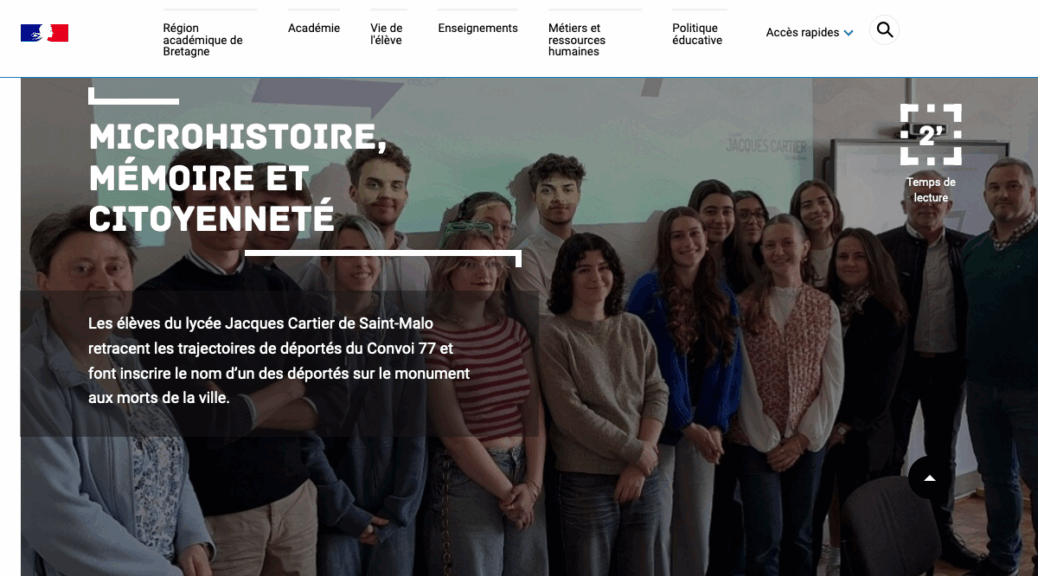Click the 2' reading time icon

931,134
